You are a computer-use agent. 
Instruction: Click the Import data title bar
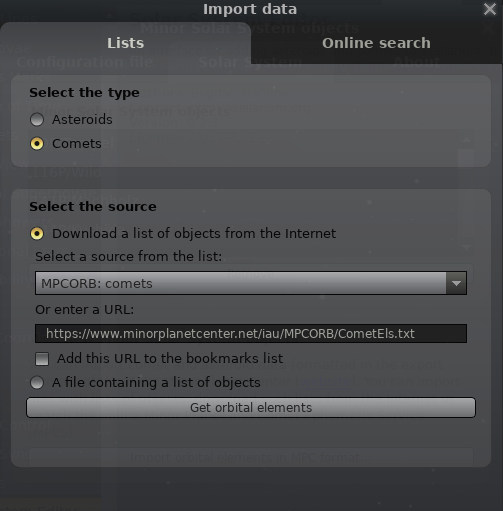pos(250,9)
